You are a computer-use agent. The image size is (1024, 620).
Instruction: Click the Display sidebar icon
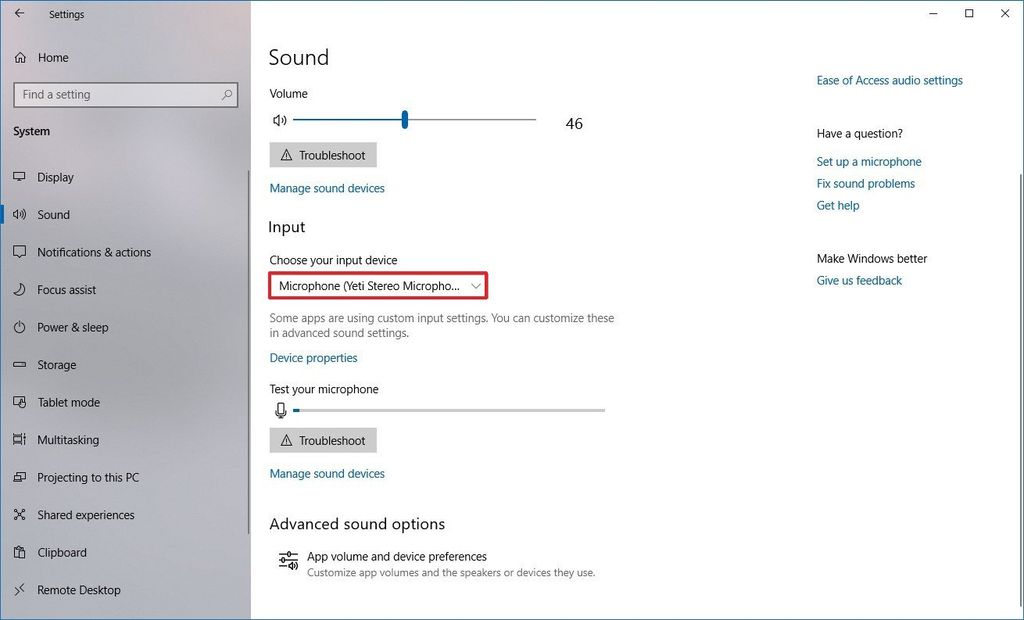click(20, 177)
